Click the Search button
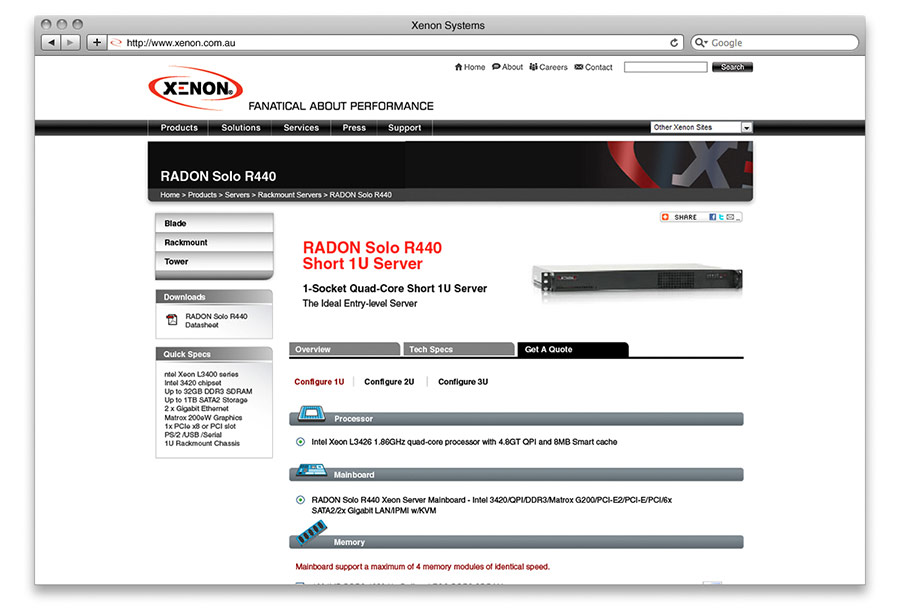The height and width of the screenshot is (616, 900). (x=732, y=67)
